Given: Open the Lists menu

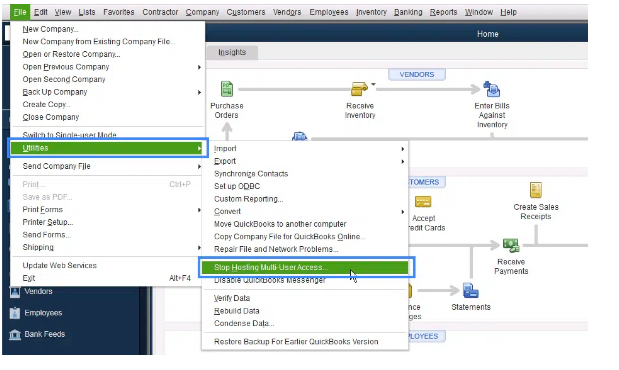Looking at the screenshot, I should (x=87, y=12).
